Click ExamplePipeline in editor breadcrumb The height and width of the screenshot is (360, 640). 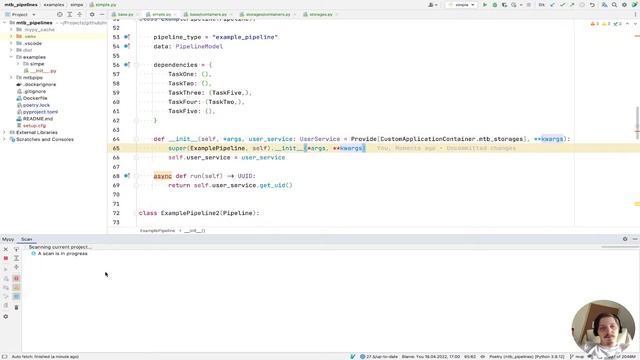[158, 231]
